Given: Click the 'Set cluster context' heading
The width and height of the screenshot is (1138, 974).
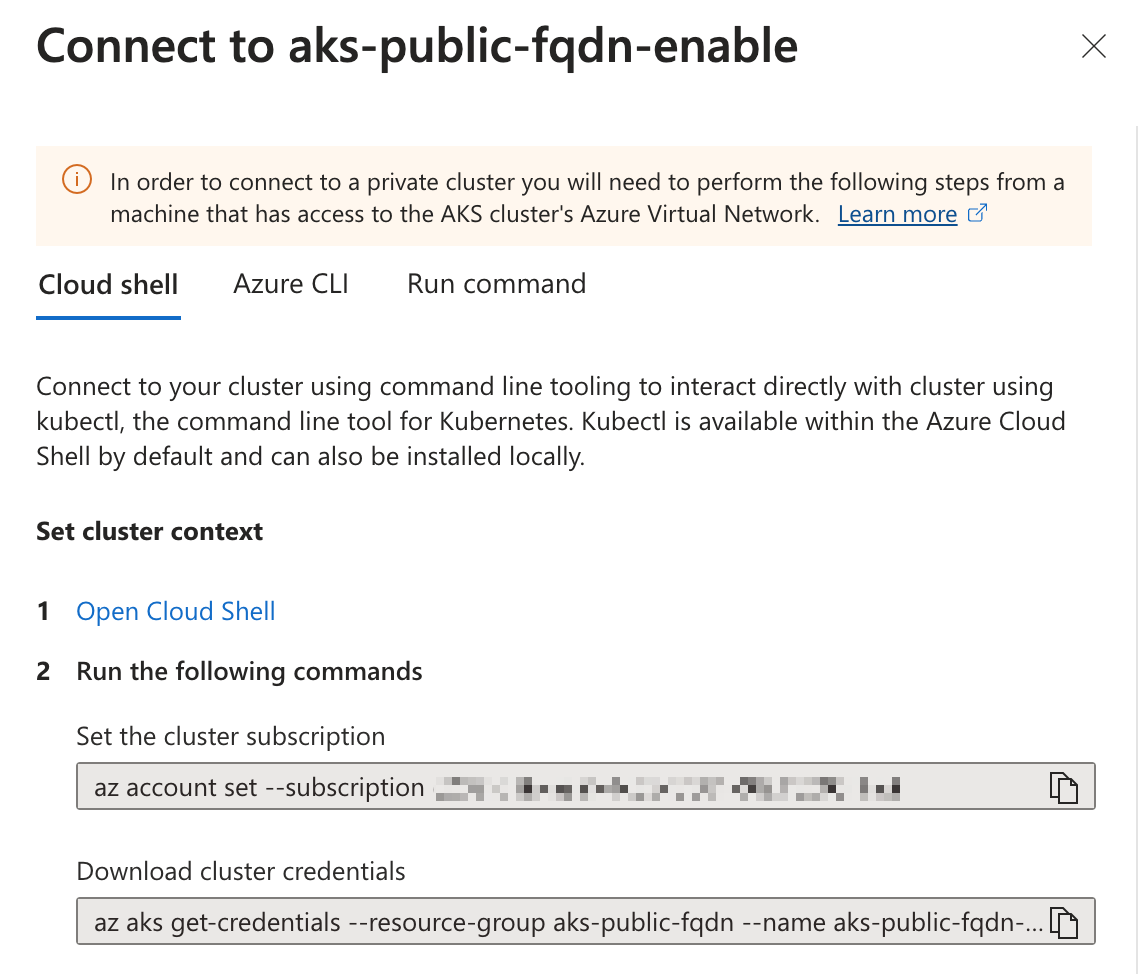Looking at the screenshot, I should tap(149, 531).
